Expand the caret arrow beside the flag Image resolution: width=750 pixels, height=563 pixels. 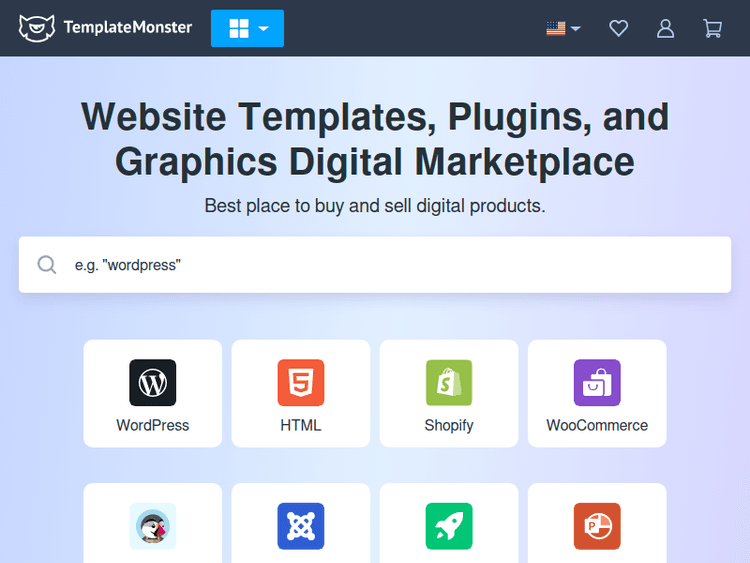point(575,29)
